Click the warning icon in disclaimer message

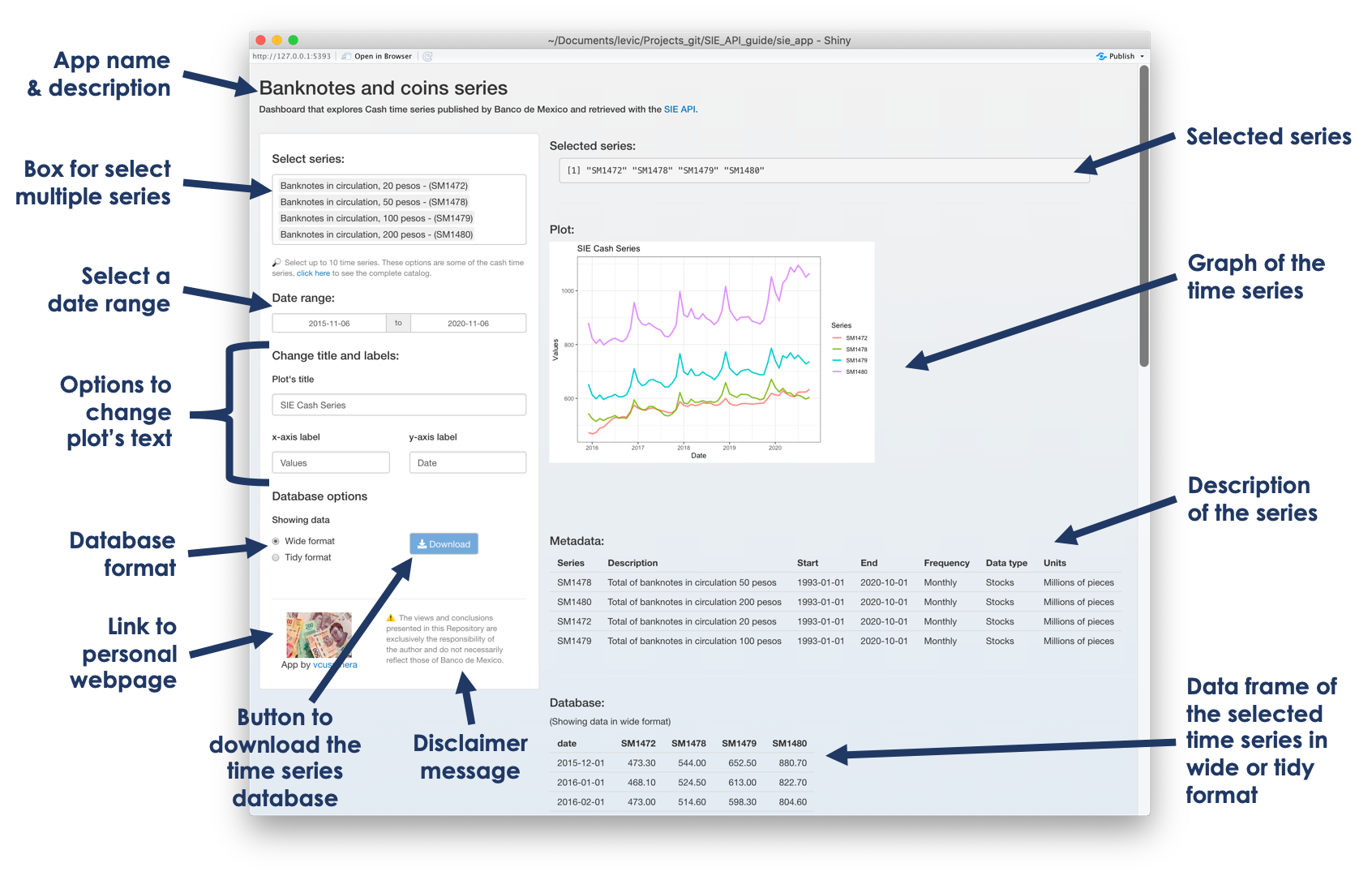click(x=391, y=618)
